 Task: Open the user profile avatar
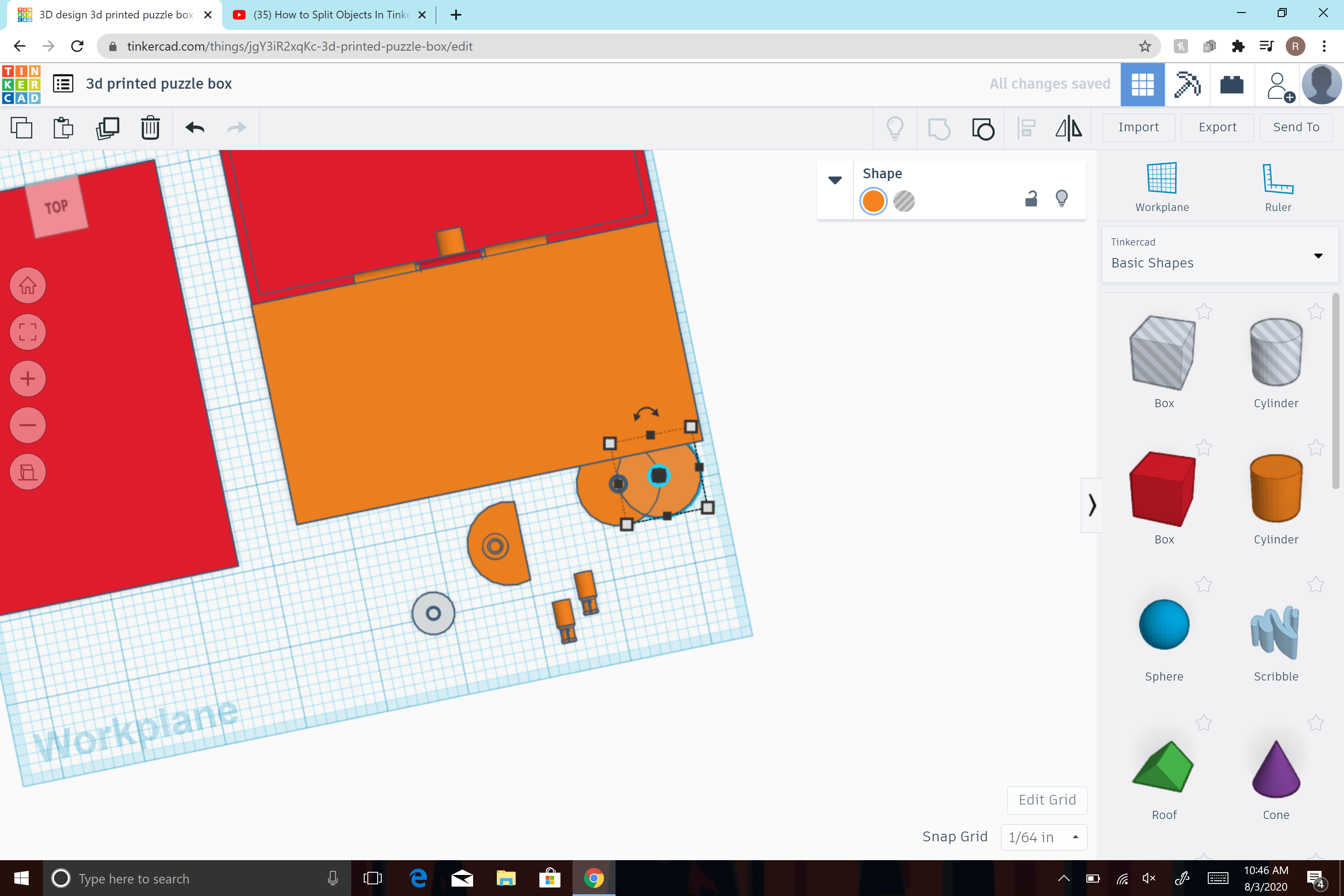pyautogui.click(x=1321, y=85)
